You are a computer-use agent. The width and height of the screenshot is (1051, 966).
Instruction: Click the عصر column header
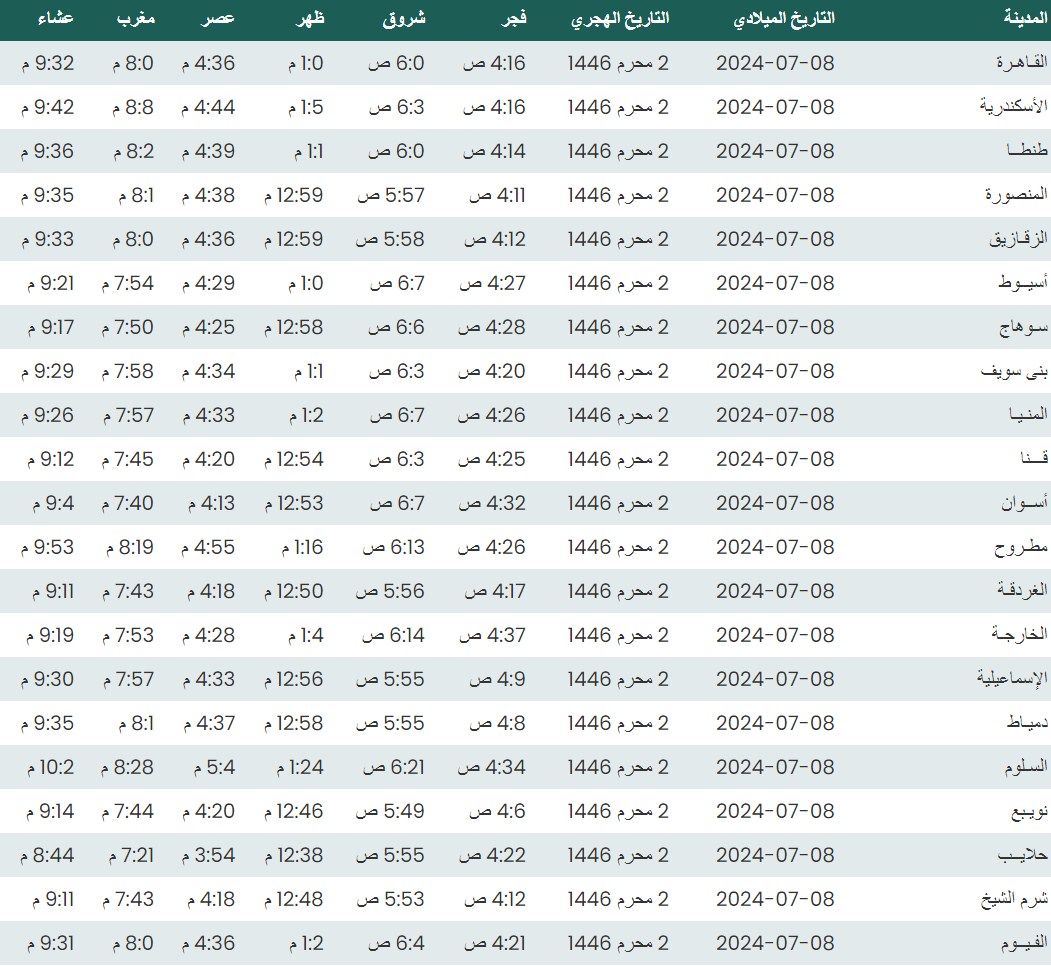click(219, 19)
